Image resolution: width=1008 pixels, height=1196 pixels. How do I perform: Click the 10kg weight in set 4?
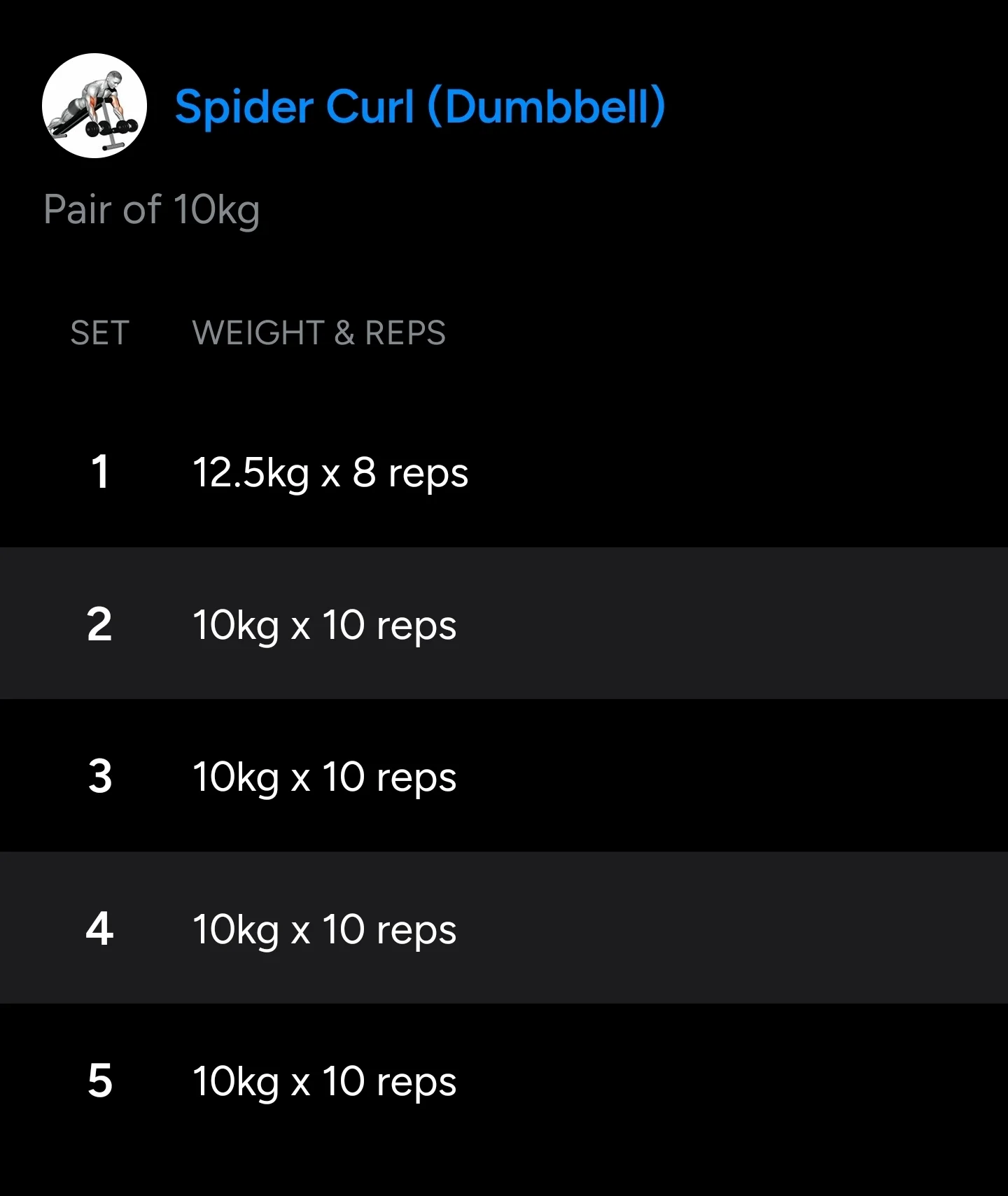(235, 929)
